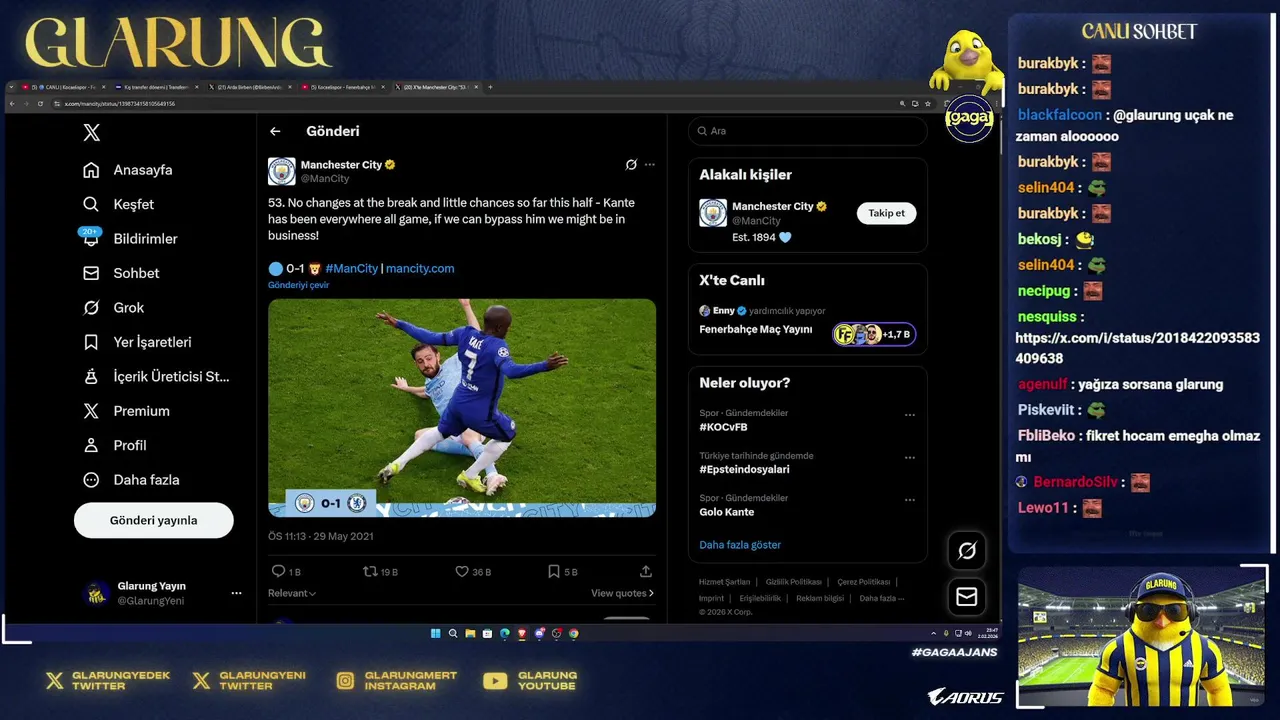Screen dimensions: 1280x720
Task: Open Daha fazla menu
Action: (131, 480)
